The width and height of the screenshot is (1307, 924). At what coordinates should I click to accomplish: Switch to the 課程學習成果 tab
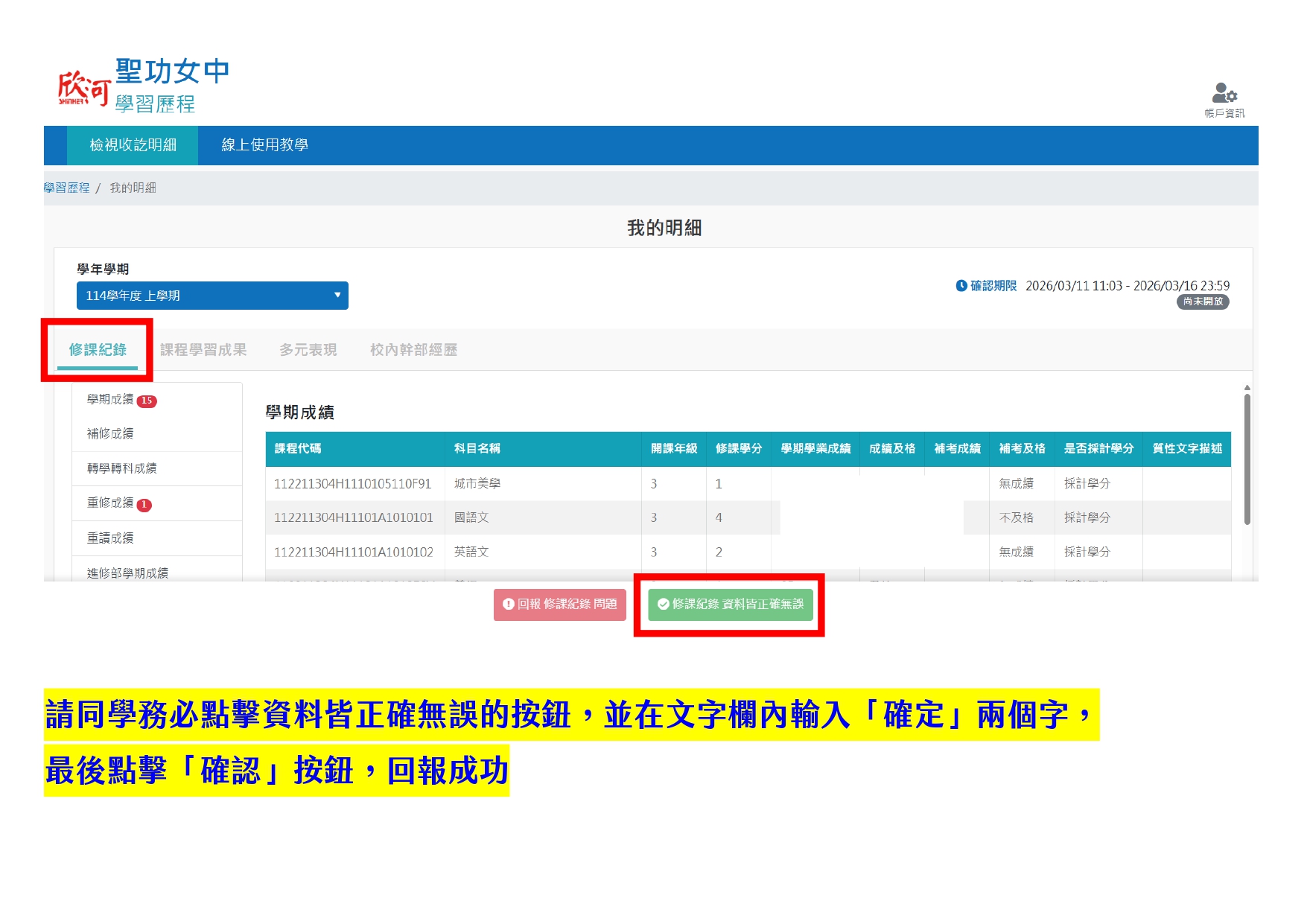tap(203, 350)
